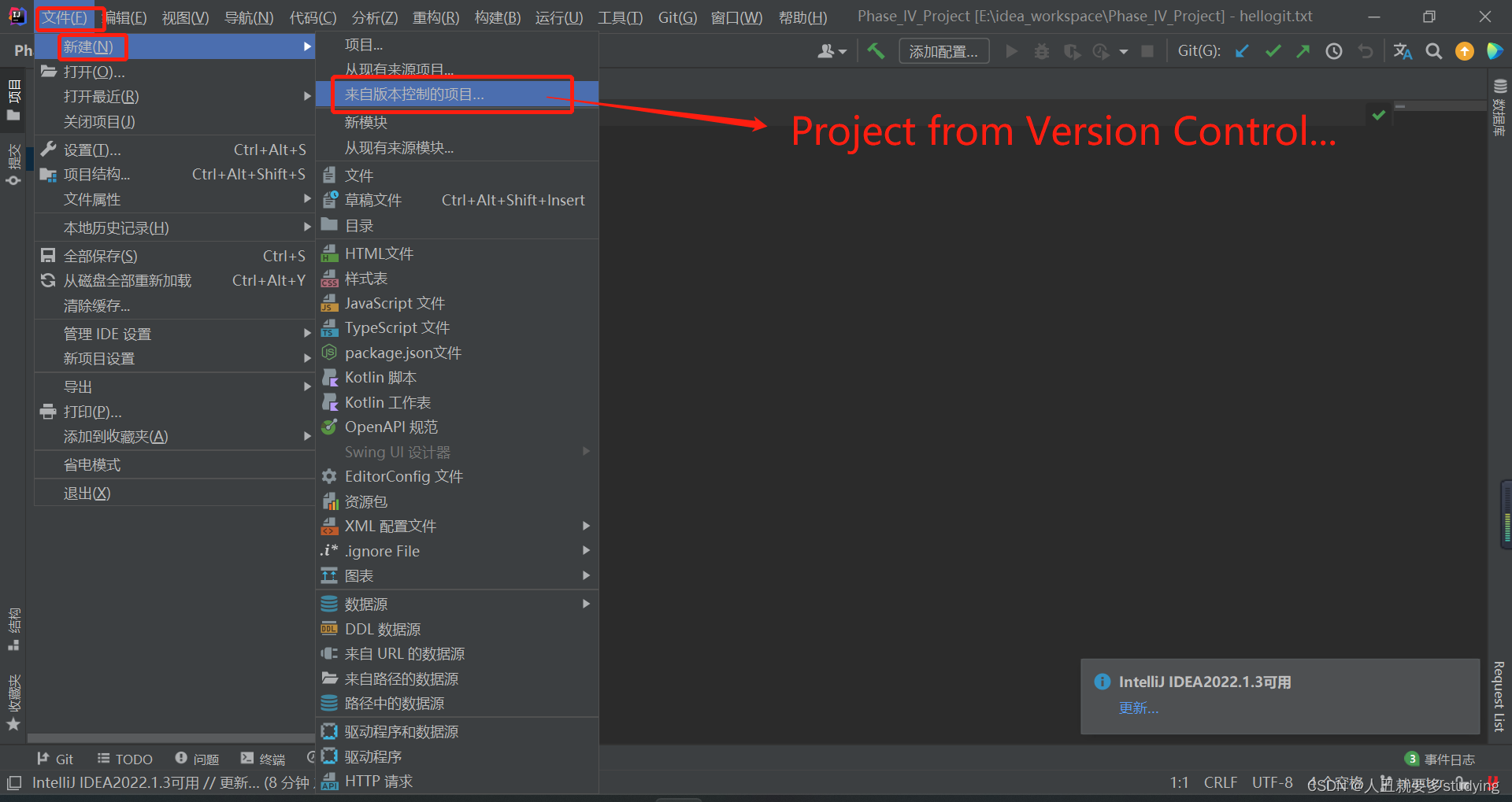
Task: Click the Rollback undo icon
Action: (x=1366, y=51)
